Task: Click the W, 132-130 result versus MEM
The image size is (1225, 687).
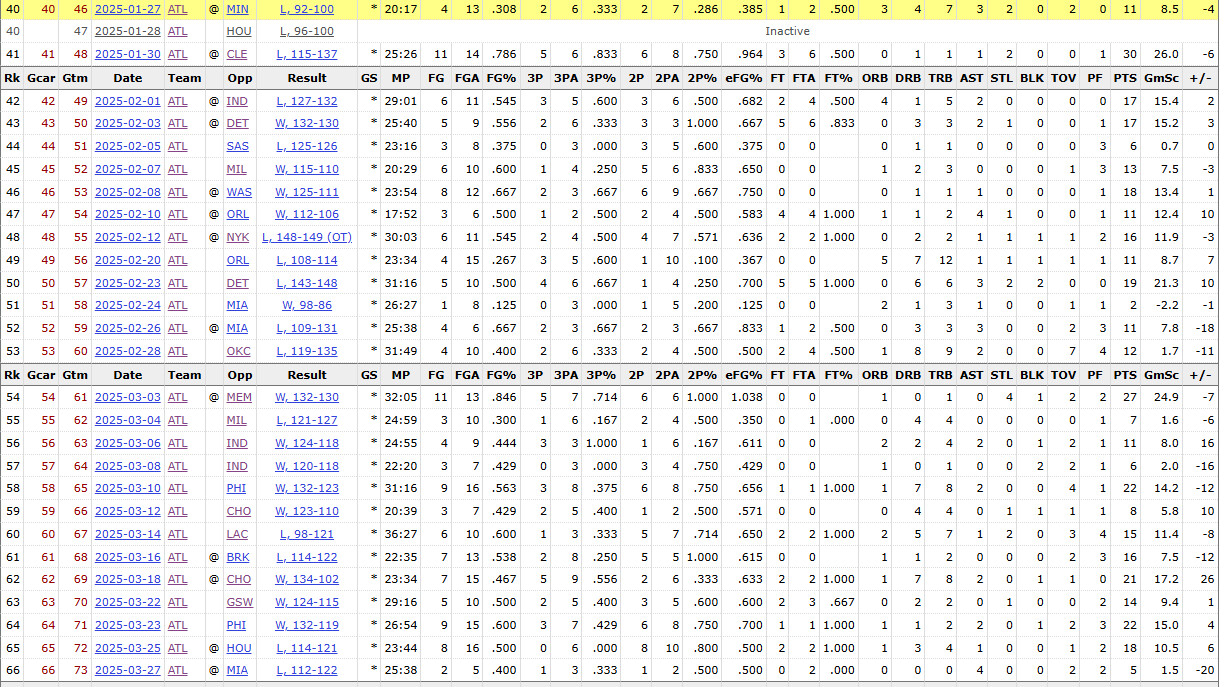Action: click(306, 397)
